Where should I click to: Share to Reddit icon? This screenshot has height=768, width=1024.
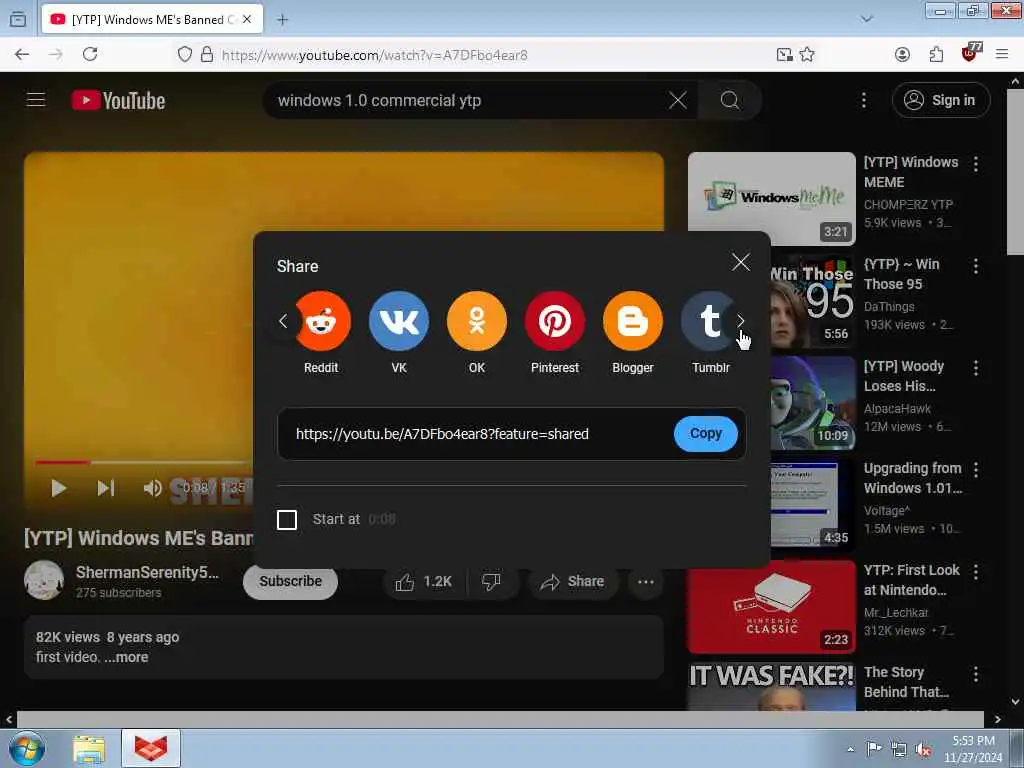click(322, 321)
